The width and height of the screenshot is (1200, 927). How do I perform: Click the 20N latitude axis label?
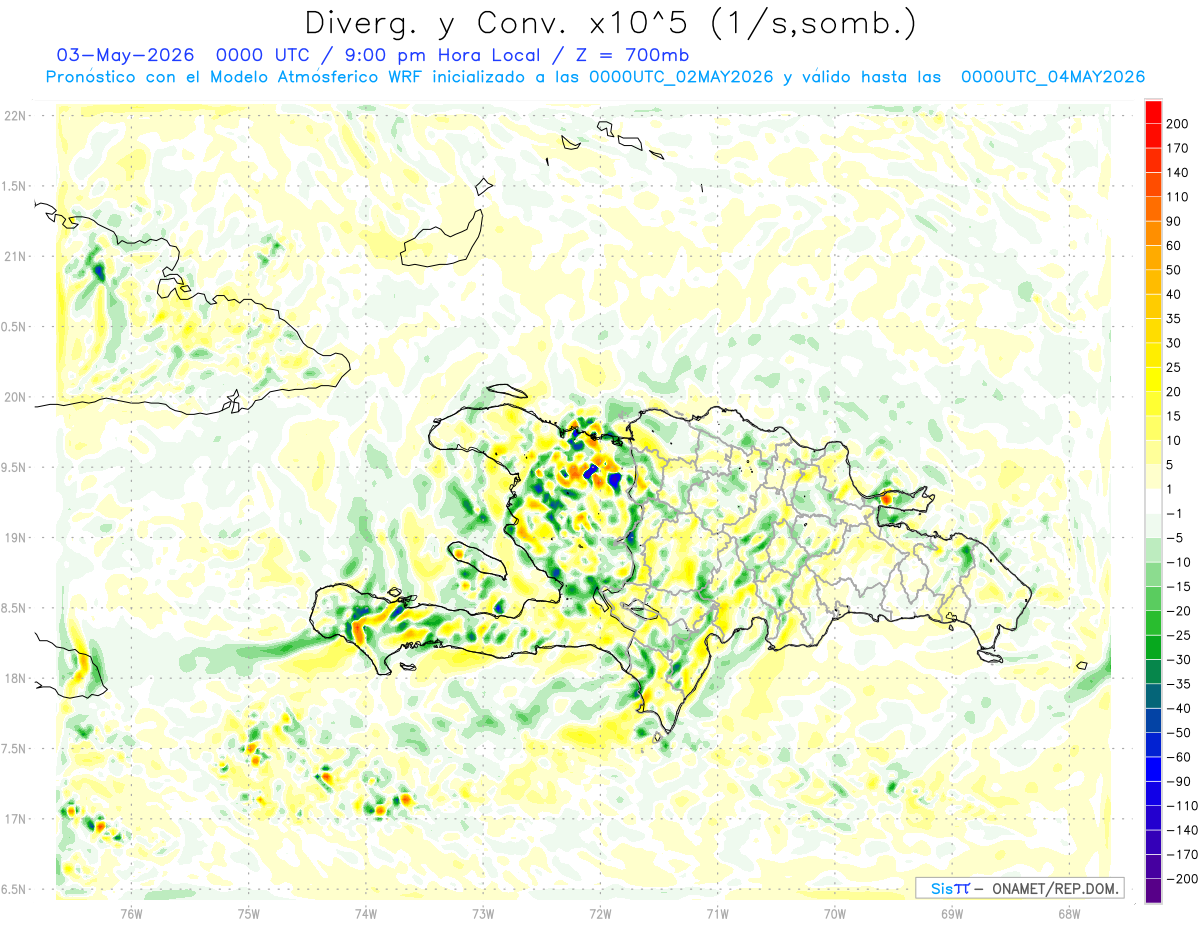(x=15, y=397)
